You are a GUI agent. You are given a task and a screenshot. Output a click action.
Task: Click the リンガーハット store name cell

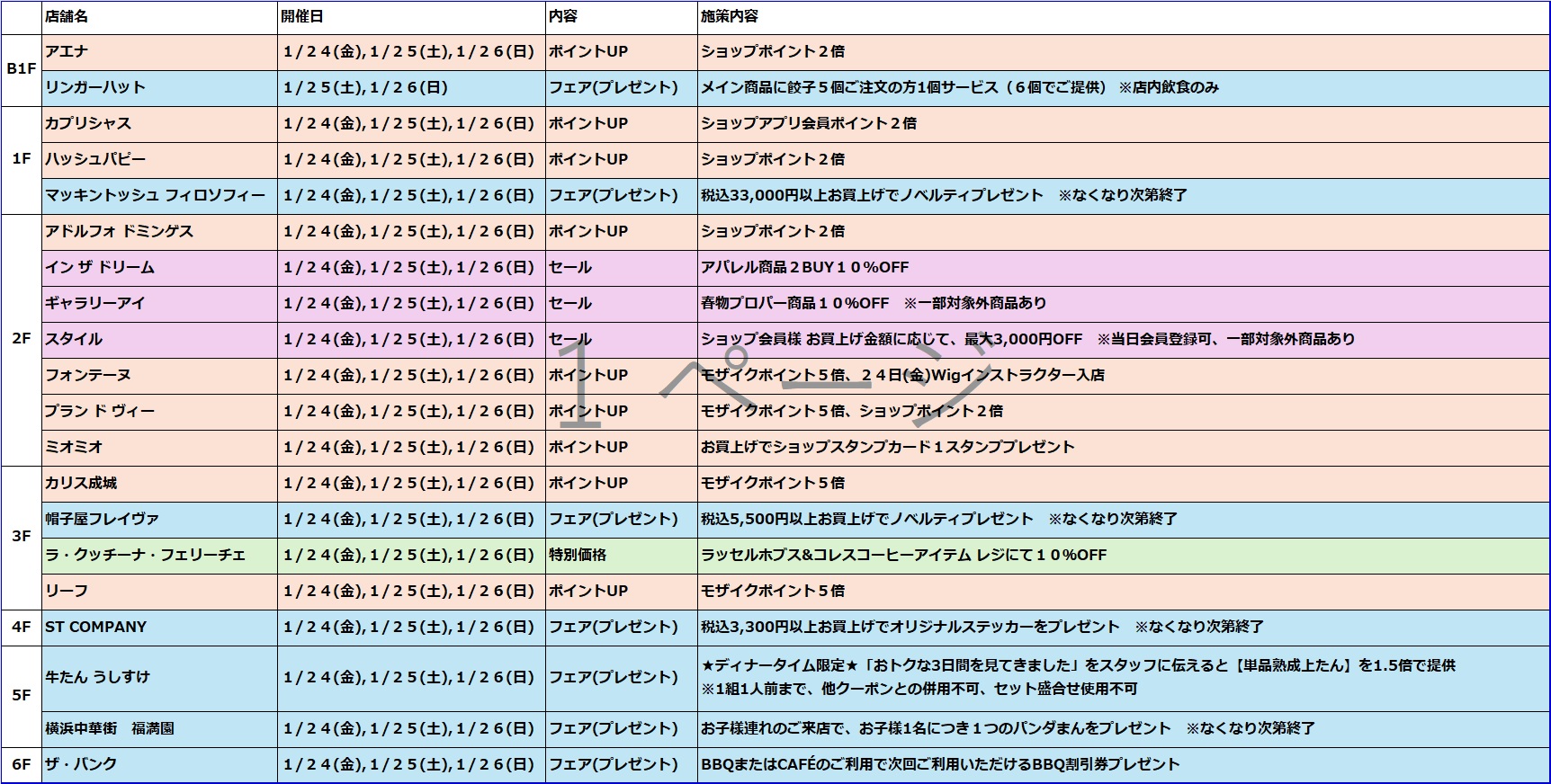click(159, 88)
